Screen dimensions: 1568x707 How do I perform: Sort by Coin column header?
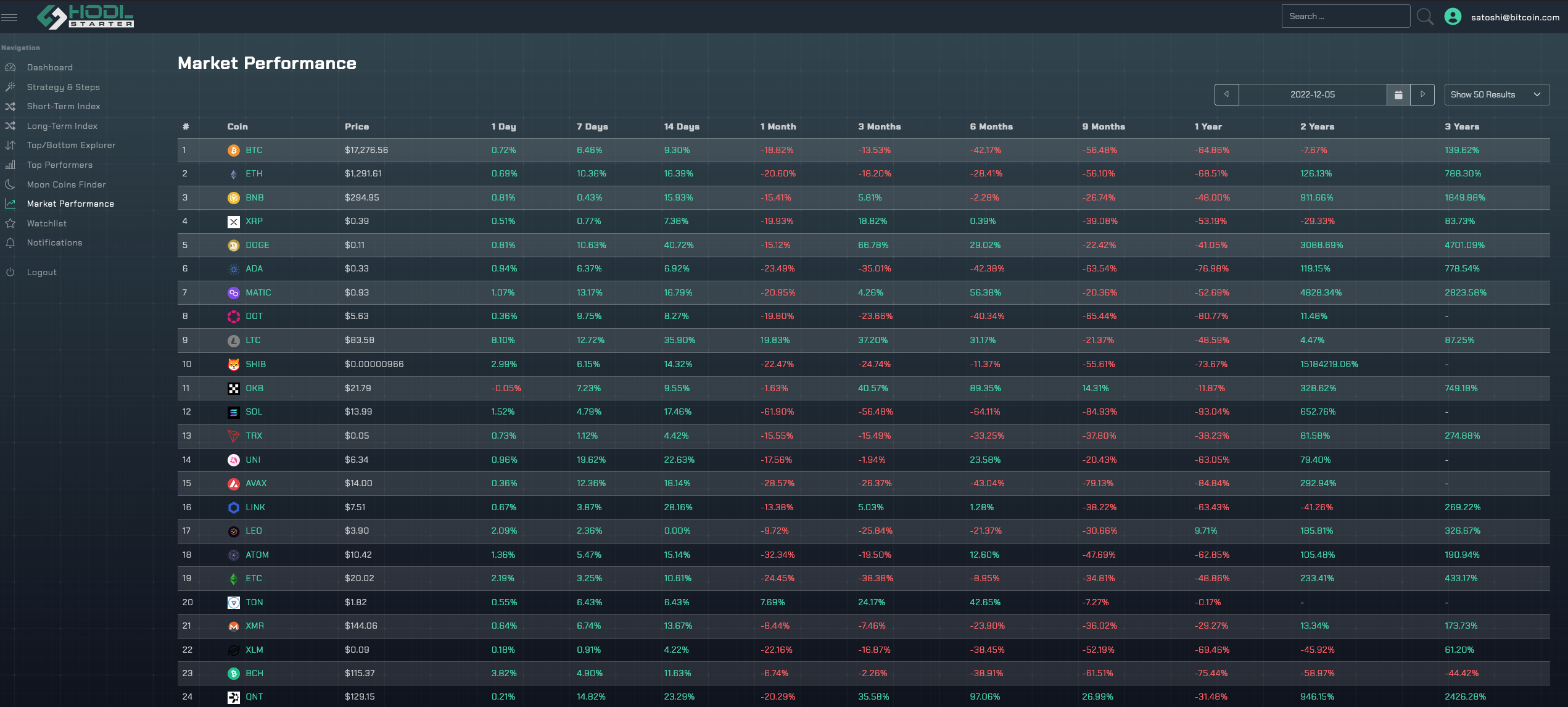(237, 126)
